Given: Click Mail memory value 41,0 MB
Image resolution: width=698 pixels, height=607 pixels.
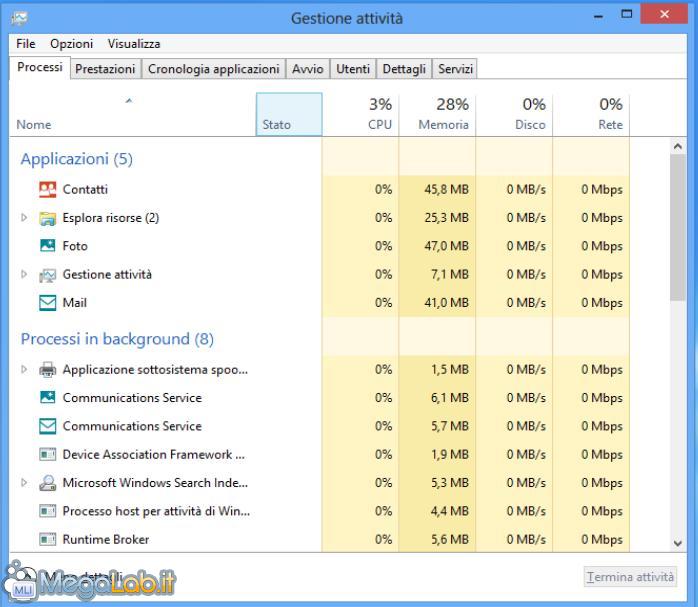Looking at the screenshot, I should 446,303.
